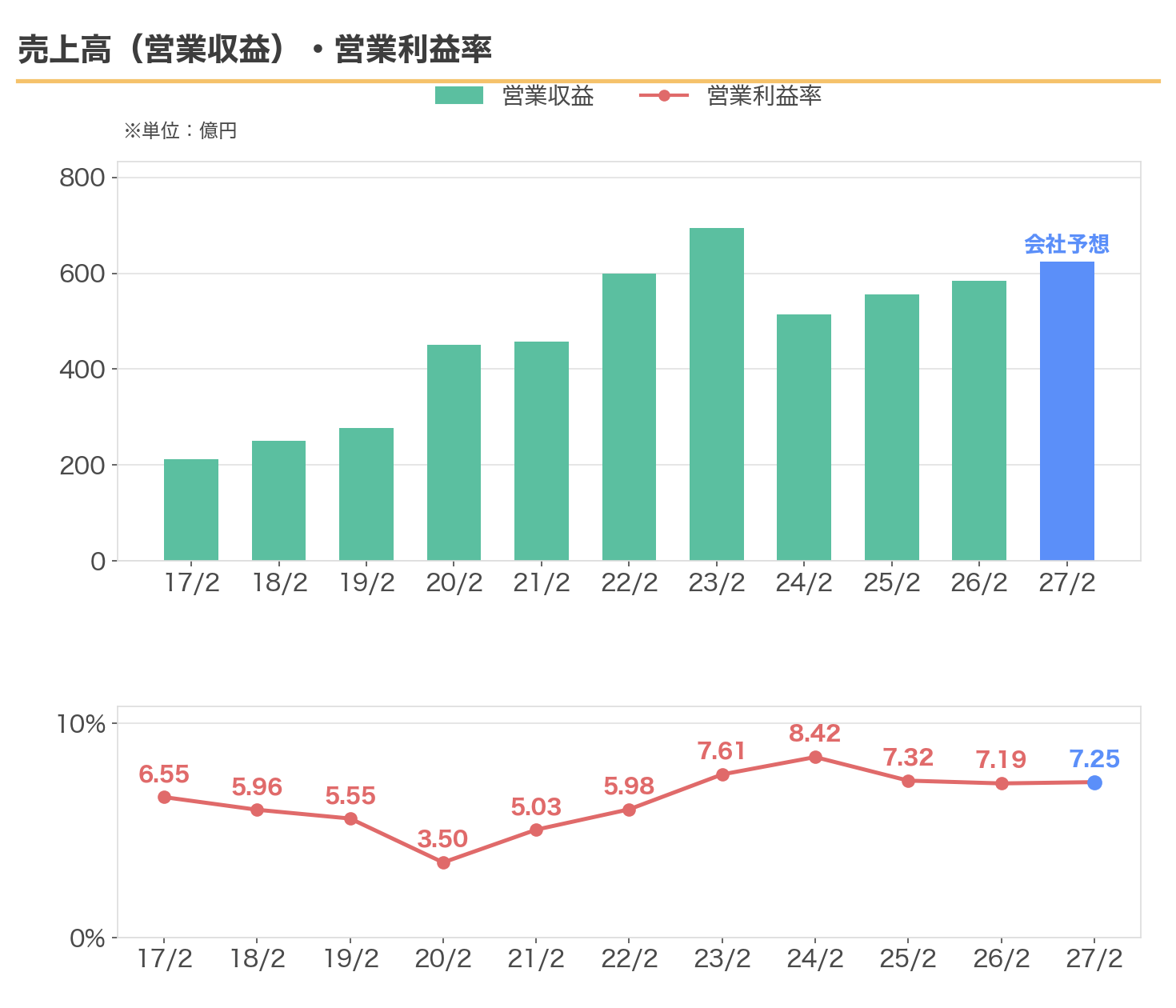Toggle the 営業収益 legend entry
This screenshot has width=1176, height=1008.
pyautogui.click(x=514, y=96)
